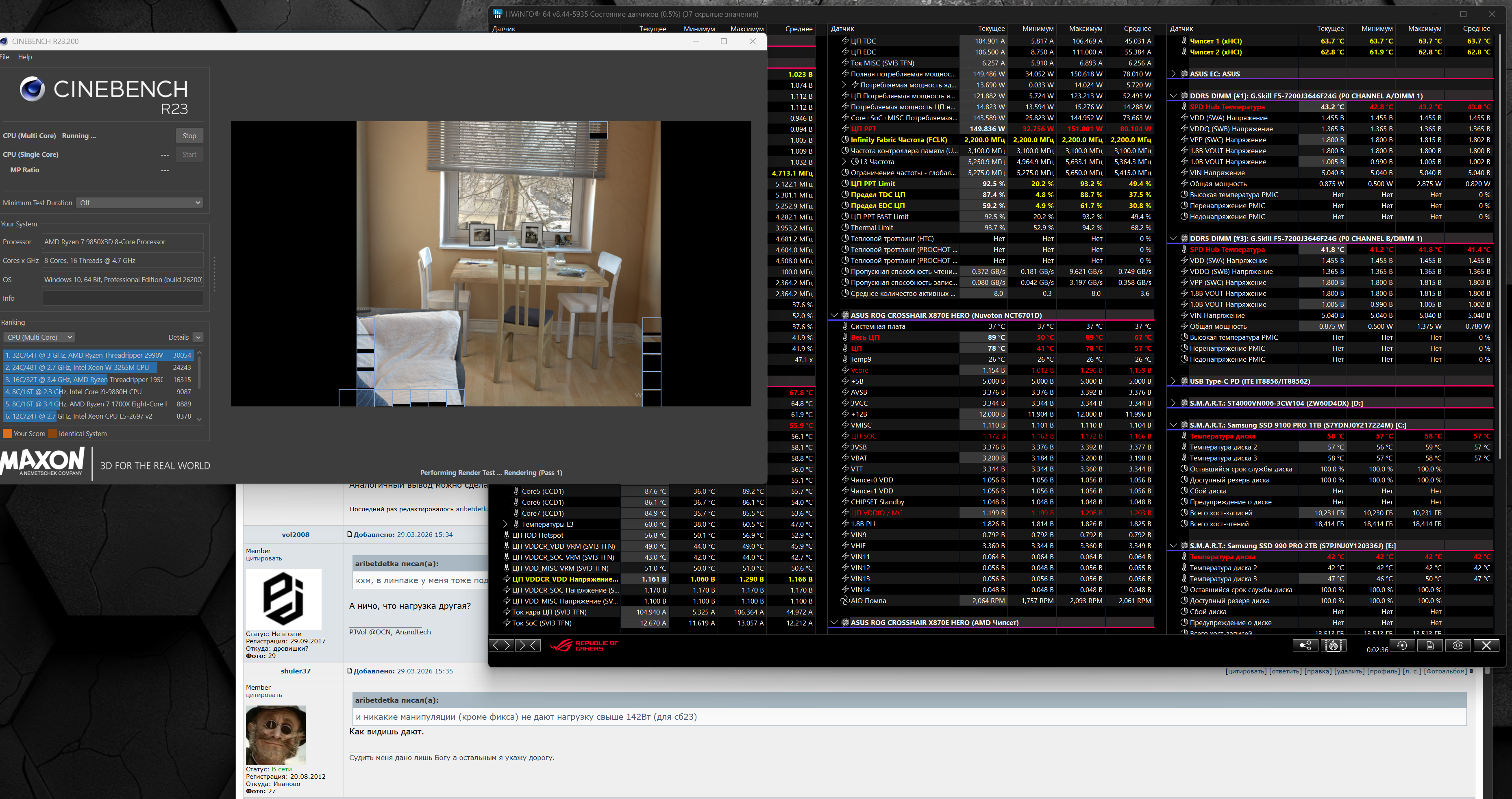
Task: Open HWiNFO sensor settings gear icon
Action: [1458, 645]
